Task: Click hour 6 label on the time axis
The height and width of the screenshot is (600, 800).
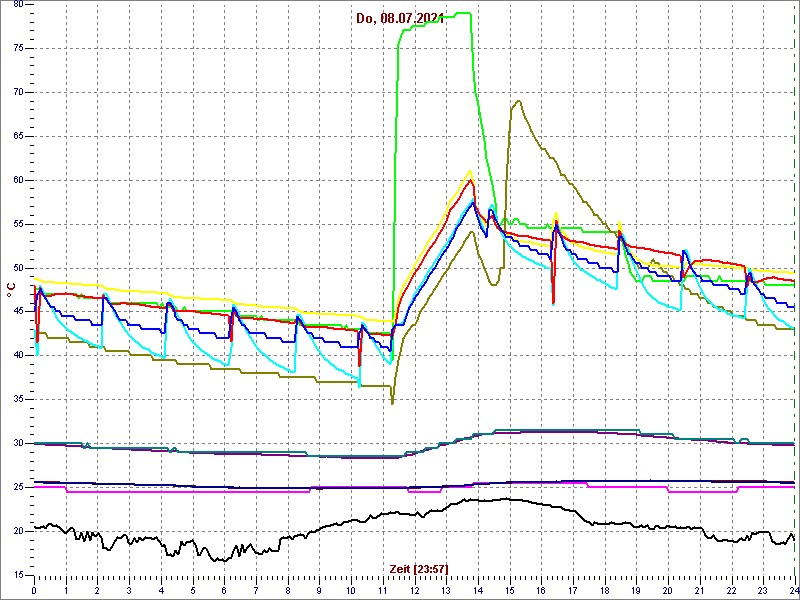Action: (x=224, y=590)
